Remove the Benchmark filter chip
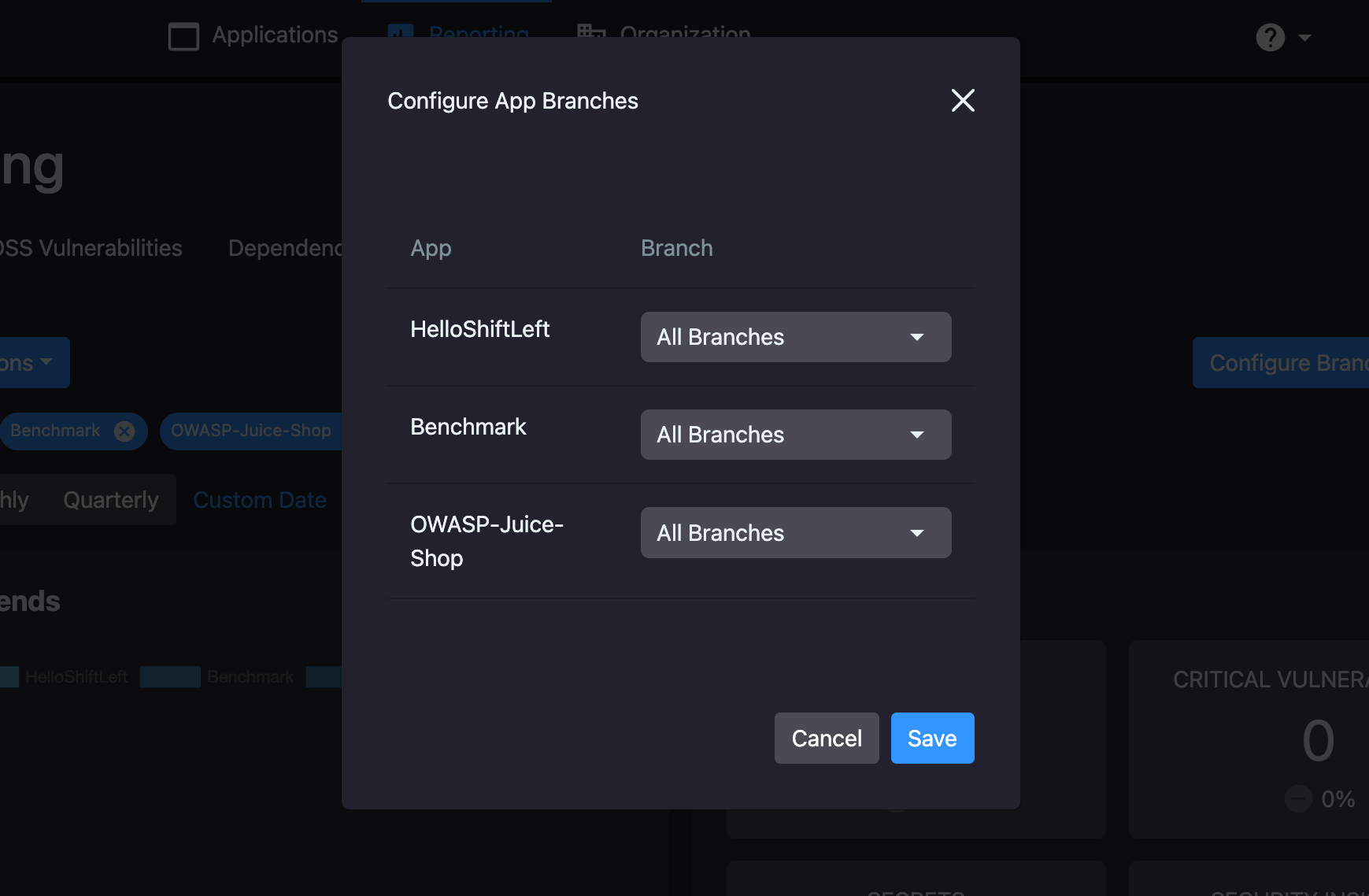This screenshot has width=1369, height=896. pos(124,431)
